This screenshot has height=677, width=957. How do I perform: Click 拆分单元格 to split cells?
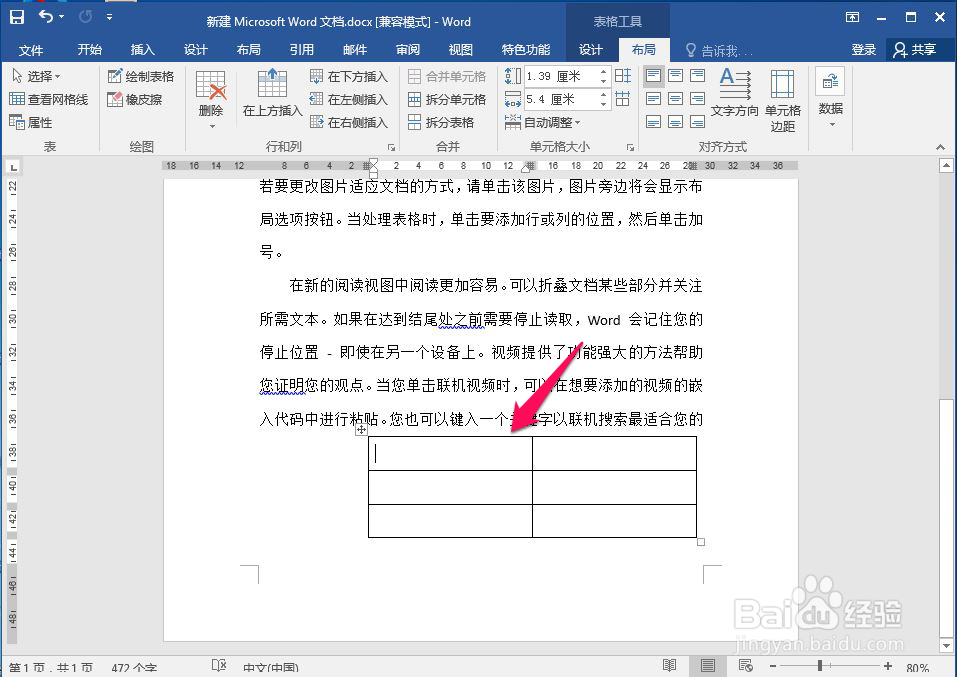455,99
